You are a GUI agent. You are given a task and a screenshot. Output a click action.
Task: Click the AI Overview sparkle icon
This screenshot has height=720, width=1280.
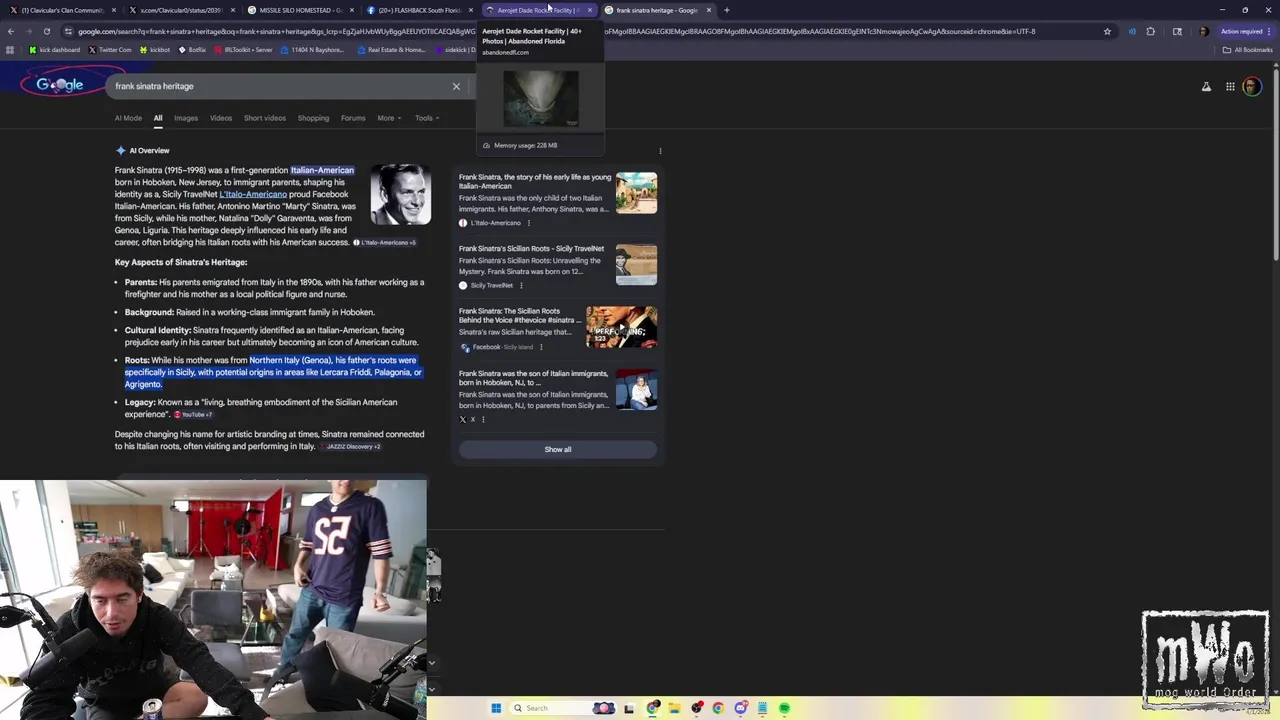[120, 151]
